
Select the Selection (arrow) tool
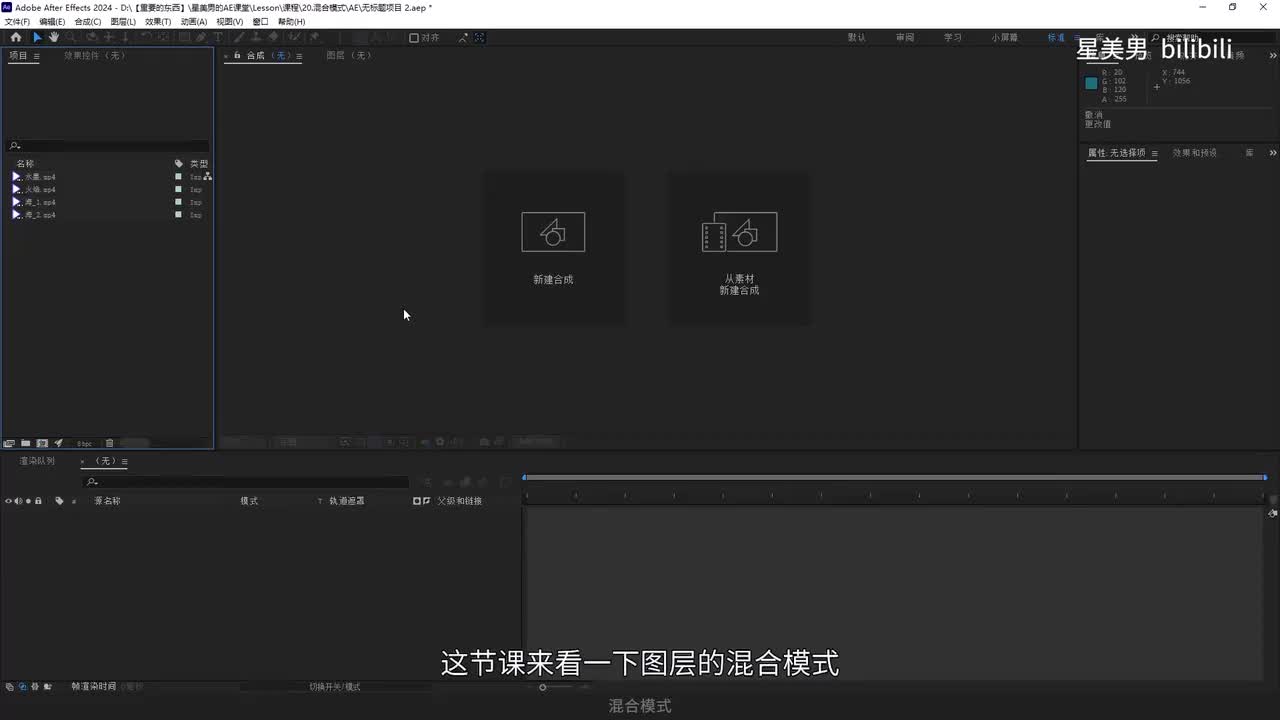[x=37, y=37]
